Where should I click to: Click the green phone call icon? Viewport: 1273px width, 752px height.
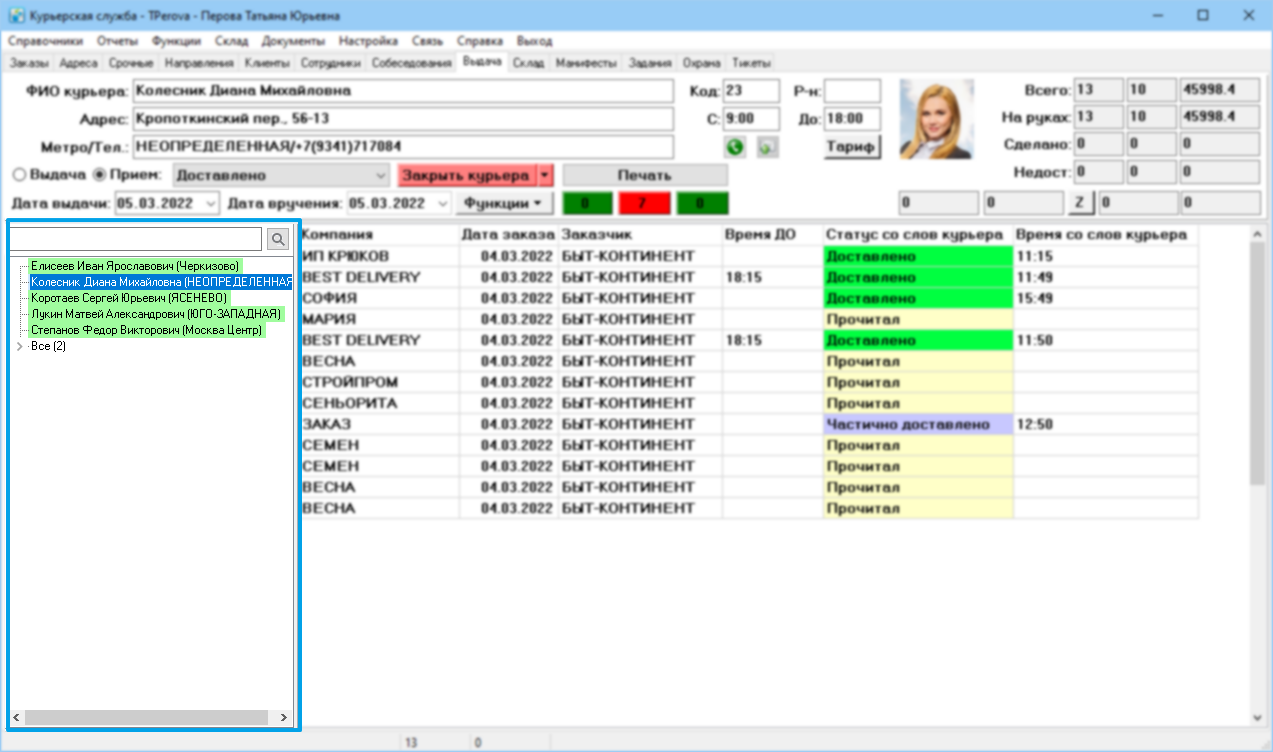736,147
